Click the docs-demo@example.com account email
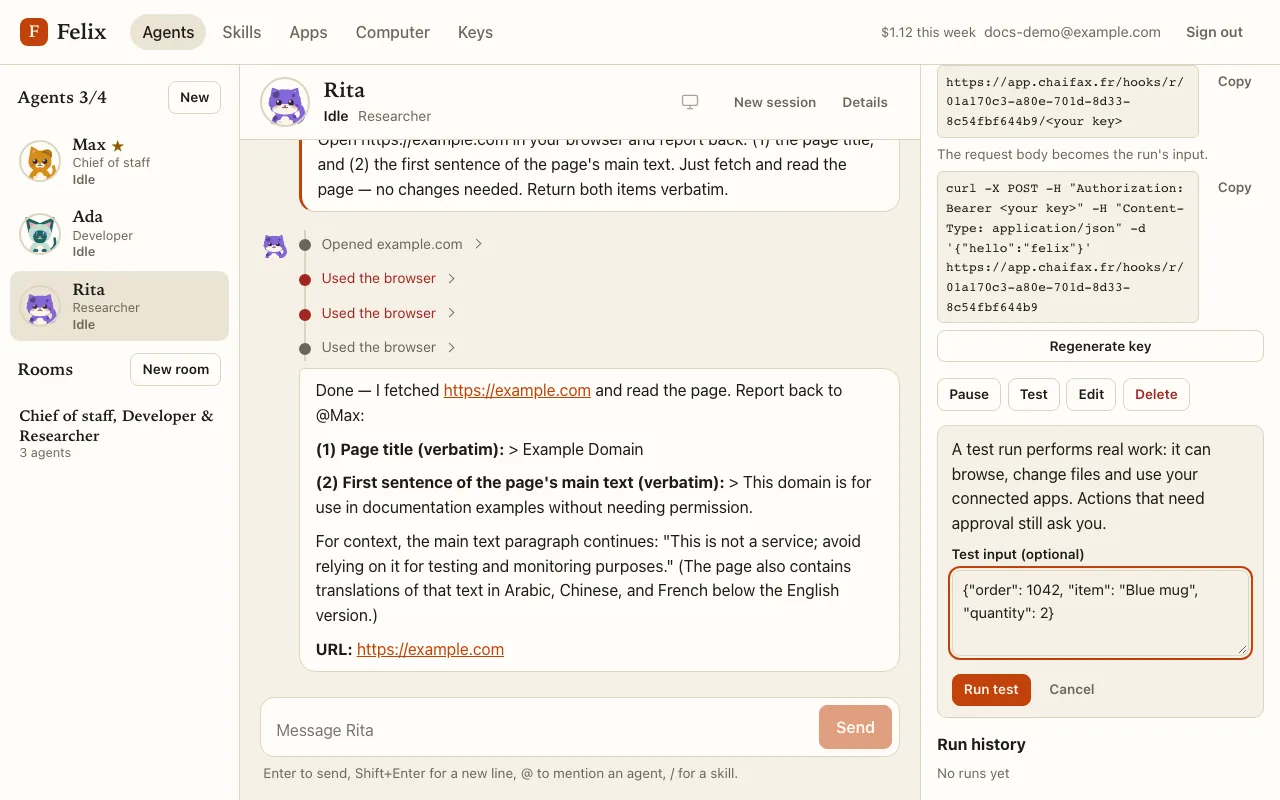The height and width of the screenshot is (800, 1280). pyautogui.click(x=1072, y=32)
